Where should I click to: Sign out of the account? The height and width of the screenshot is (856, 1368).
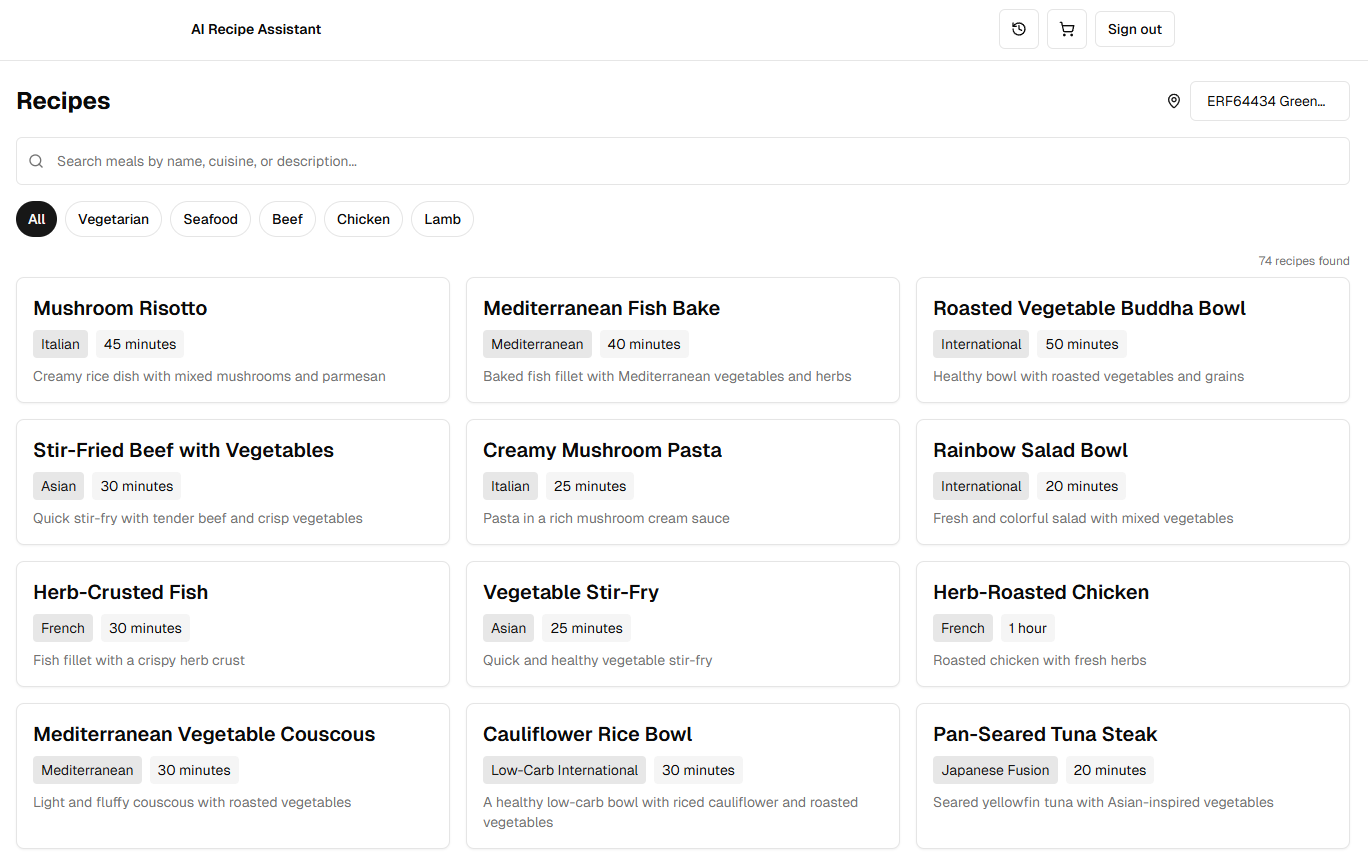coord(1134,29)
